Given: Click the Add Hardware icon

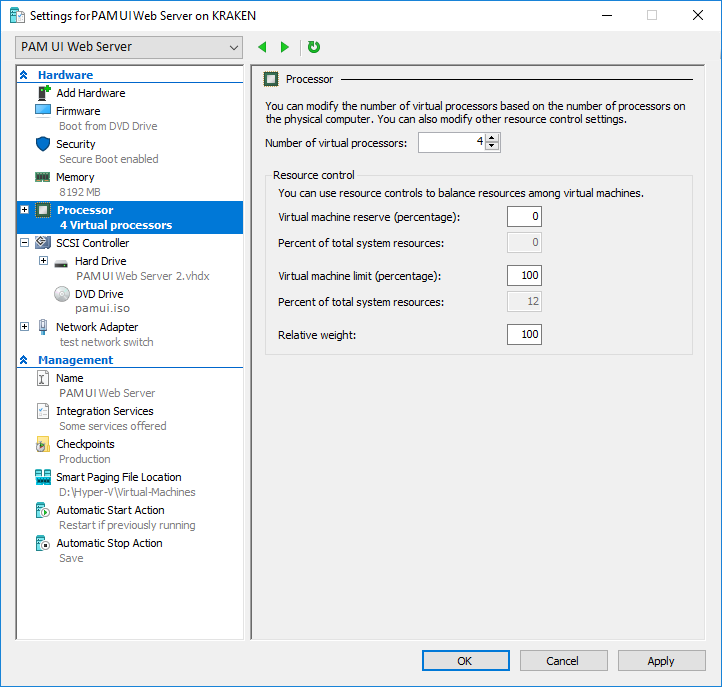Looking at the screenshot, I should coord(44,93).
